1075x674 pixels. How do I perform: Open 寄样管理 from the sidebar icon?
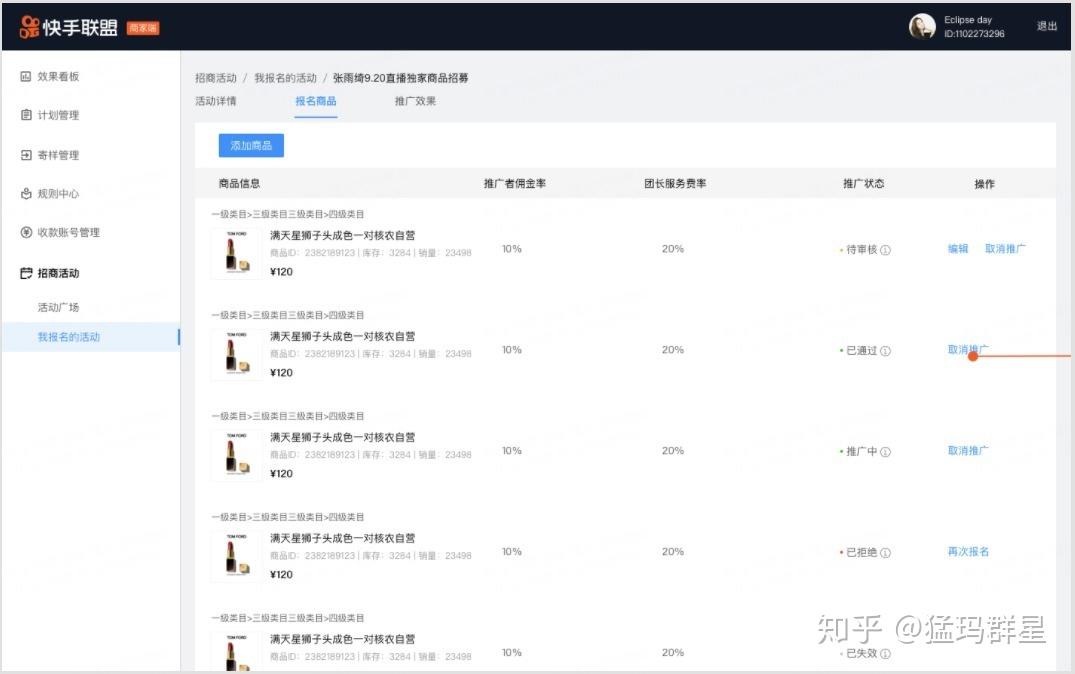26,154
